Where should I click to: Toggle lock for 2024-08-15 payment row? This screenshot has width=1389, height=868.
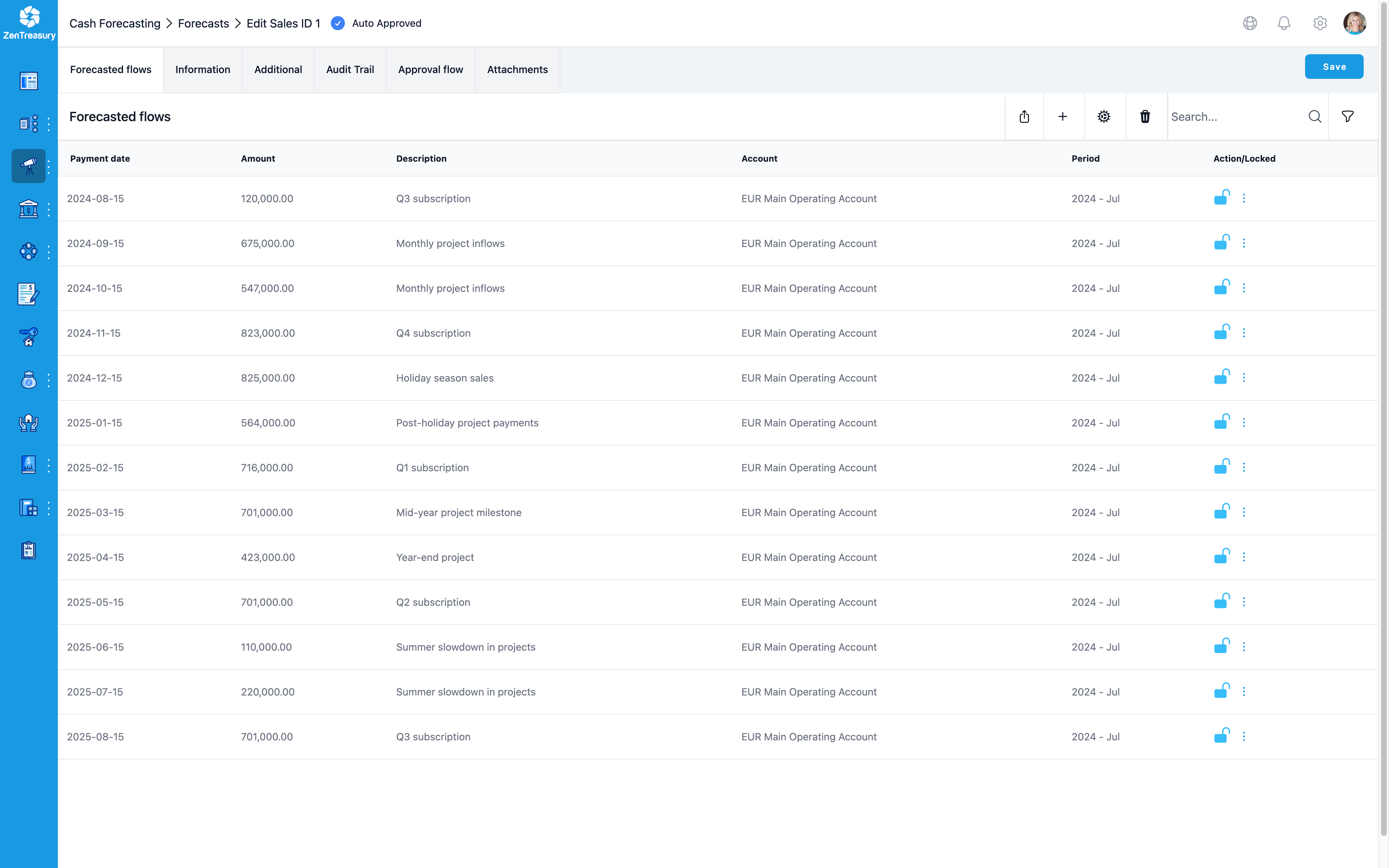point(1222,197)
